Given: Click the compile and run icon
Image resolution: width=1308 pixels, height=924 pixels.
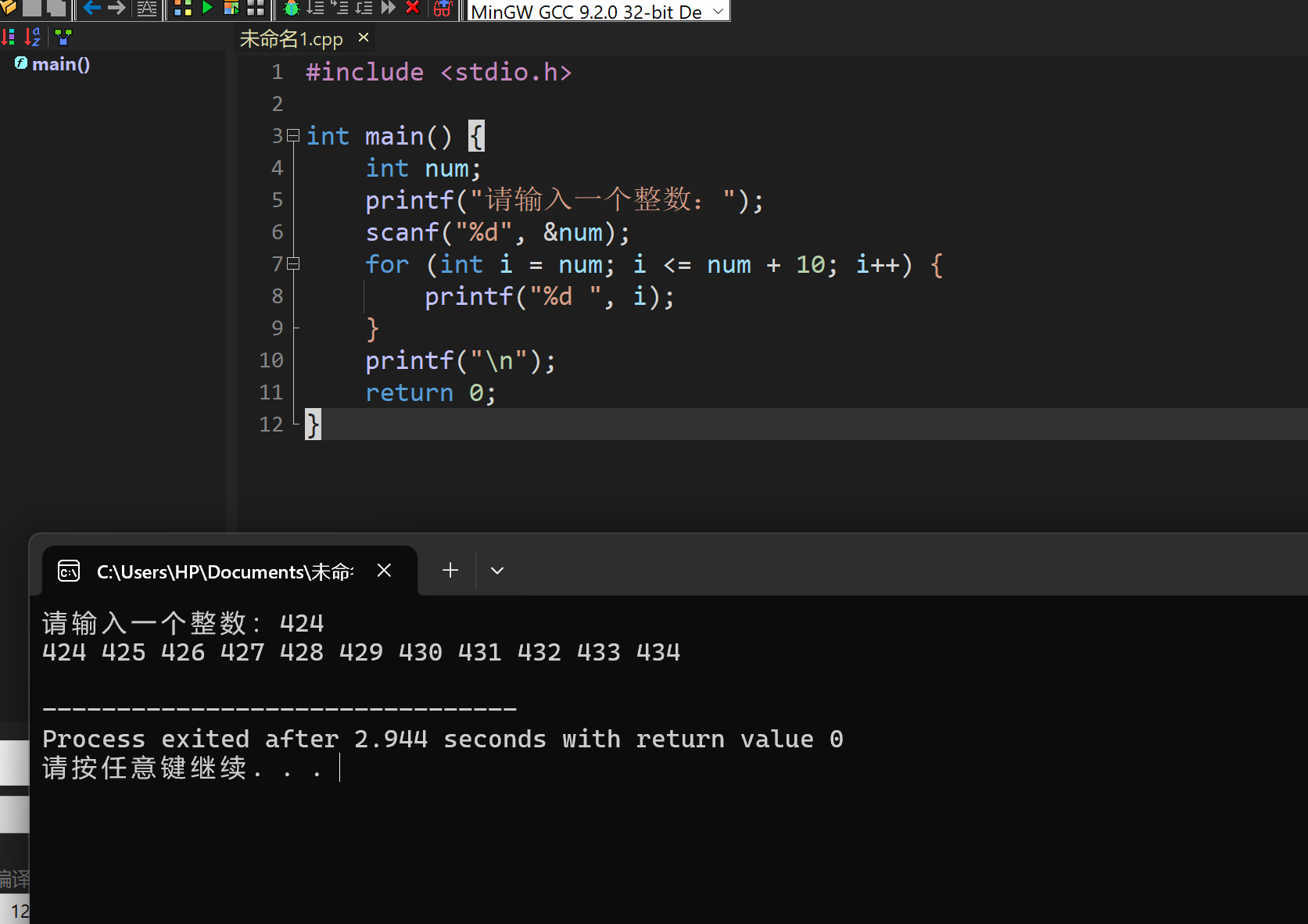Looking at the screenshot, I should point(231,8).
